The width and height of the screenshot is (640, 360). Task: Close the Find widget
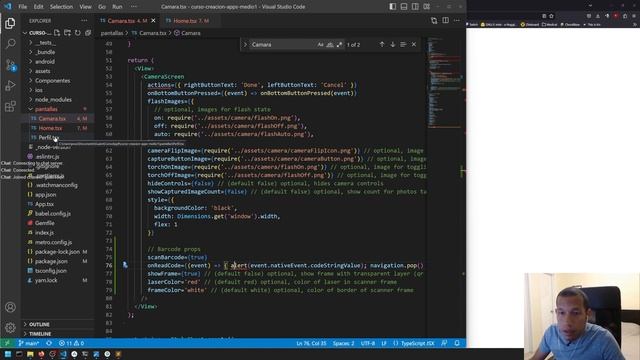pyautogui.click(x=414, y=44)
